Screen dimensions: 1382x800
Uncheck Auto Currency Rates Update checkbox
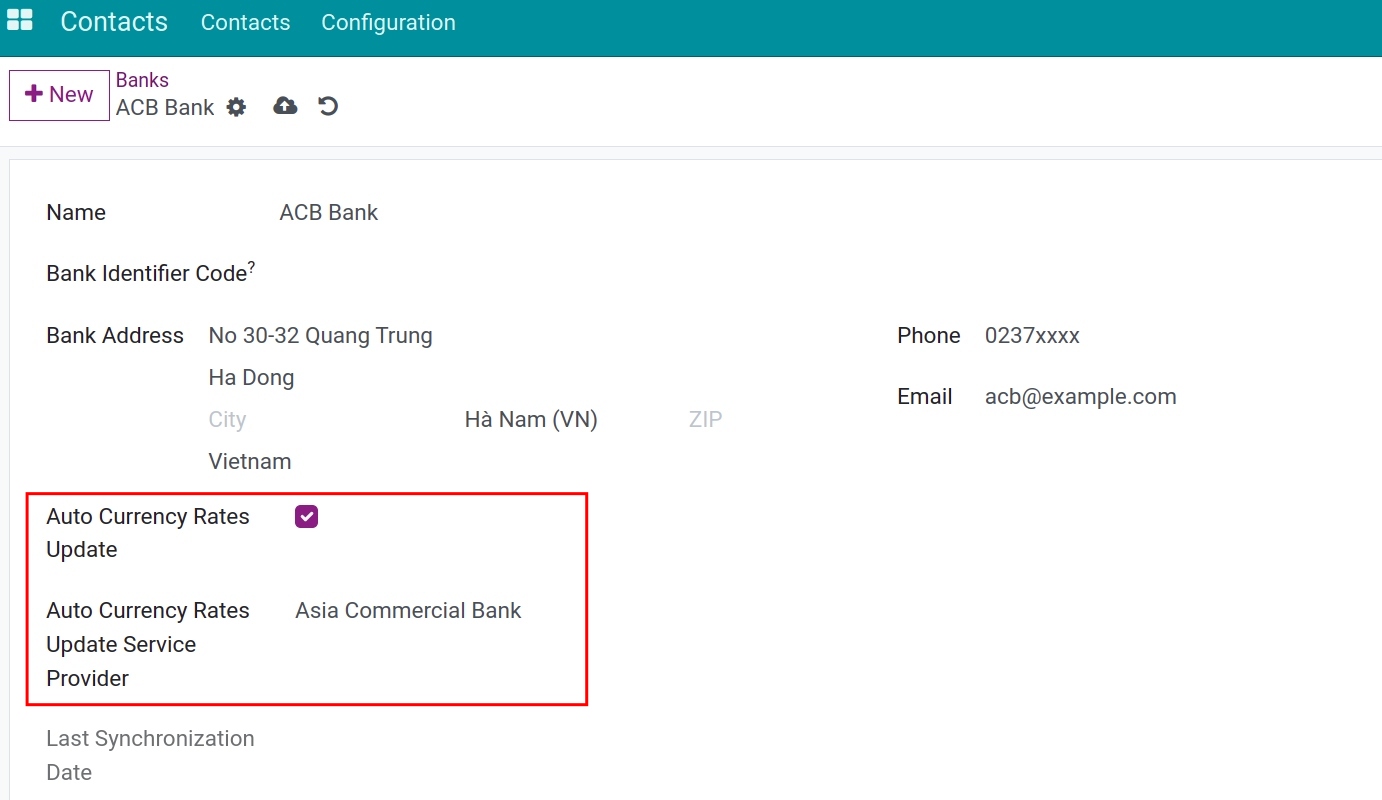click(306, 517)
